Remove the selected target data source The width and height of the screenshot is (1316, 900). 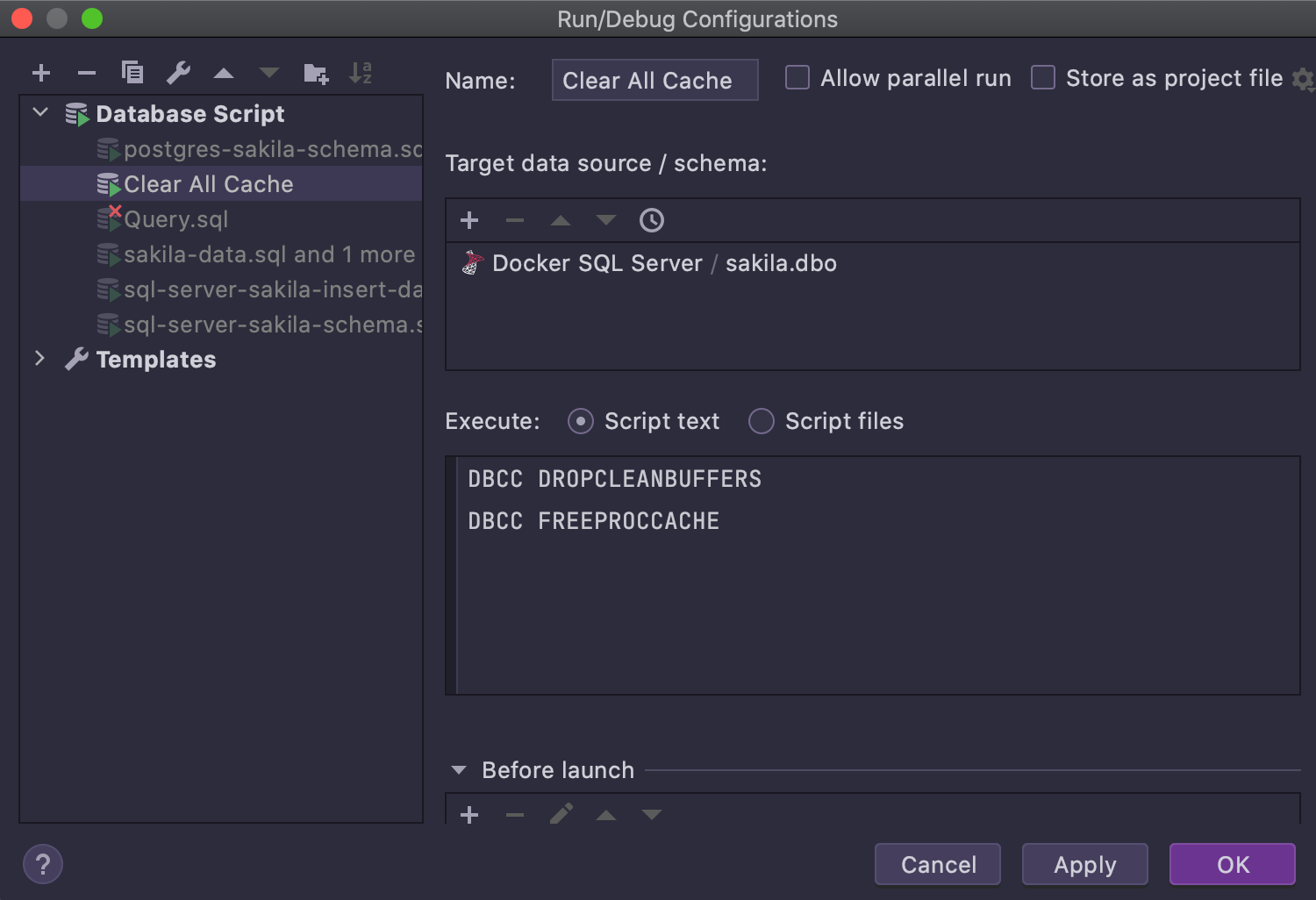(515, 220)
